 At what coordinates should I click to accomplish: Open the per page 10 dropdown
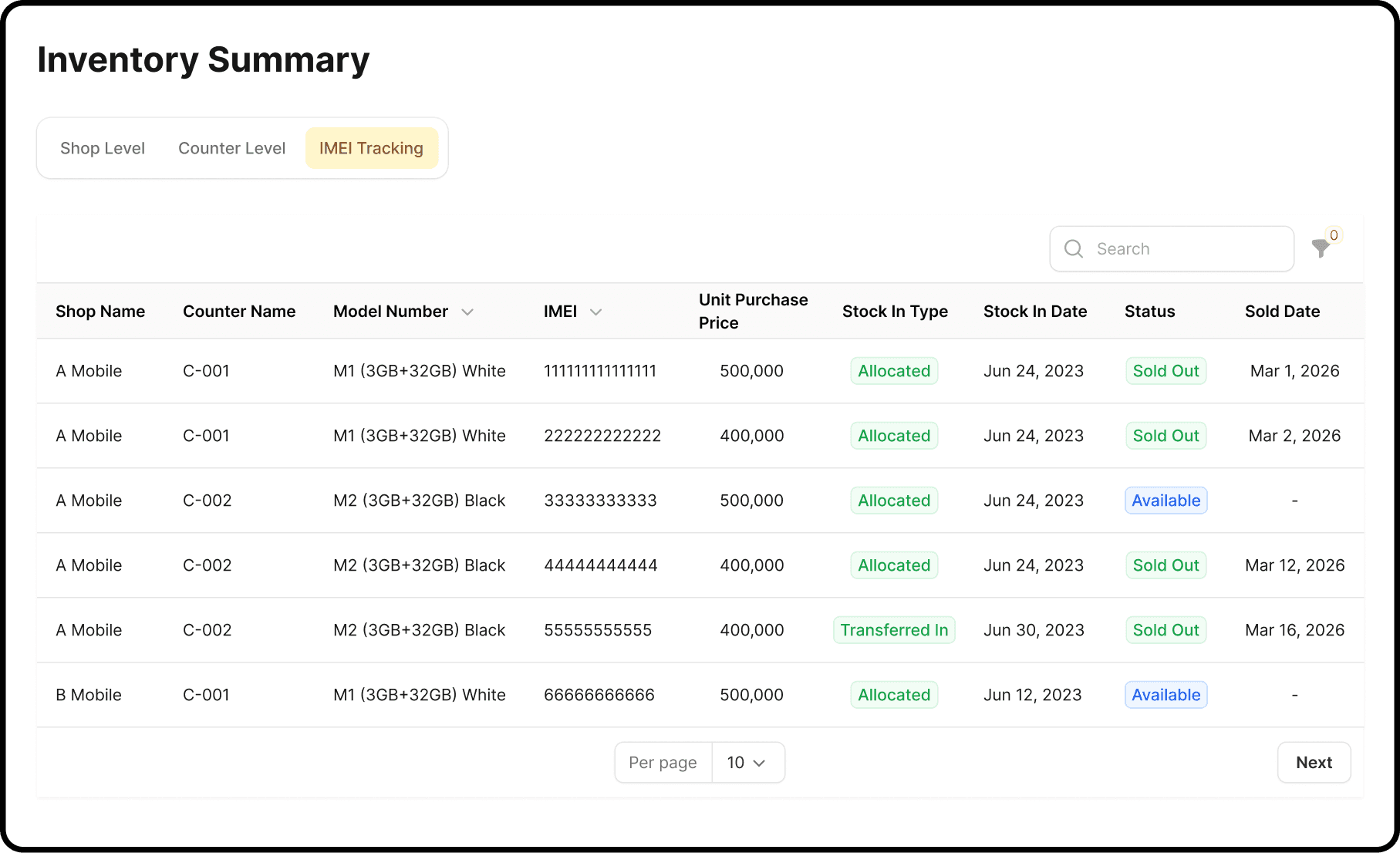pos(747,763)
